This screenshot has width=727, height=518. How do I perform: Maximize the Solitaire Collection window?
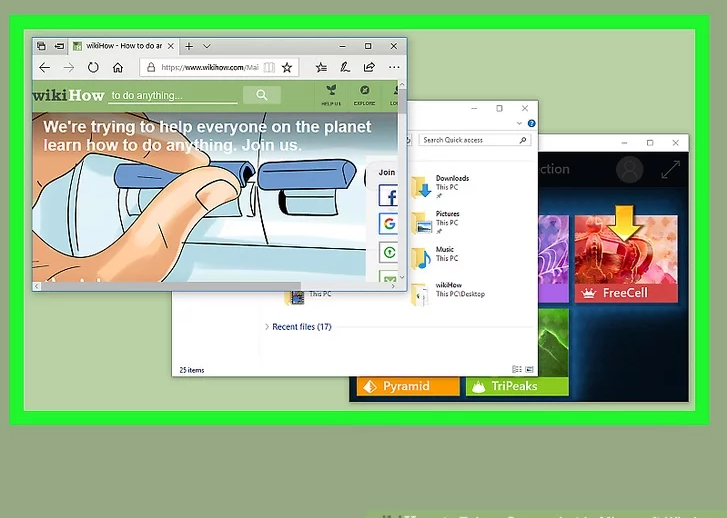pyautogui.click(x=650, y=143)
